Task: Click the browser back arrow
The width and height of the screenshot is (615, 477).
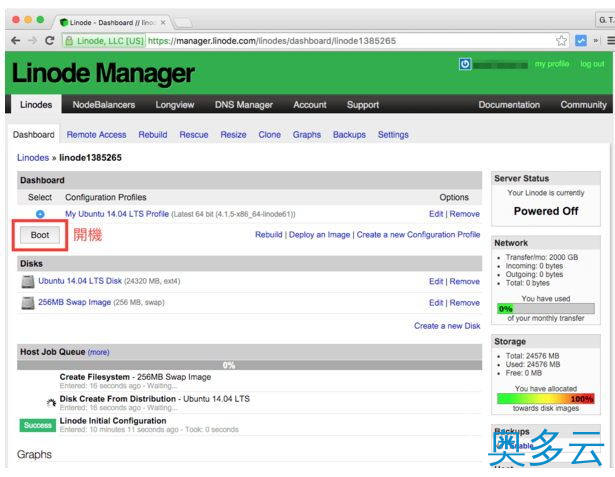Action: tap(16, 40)
